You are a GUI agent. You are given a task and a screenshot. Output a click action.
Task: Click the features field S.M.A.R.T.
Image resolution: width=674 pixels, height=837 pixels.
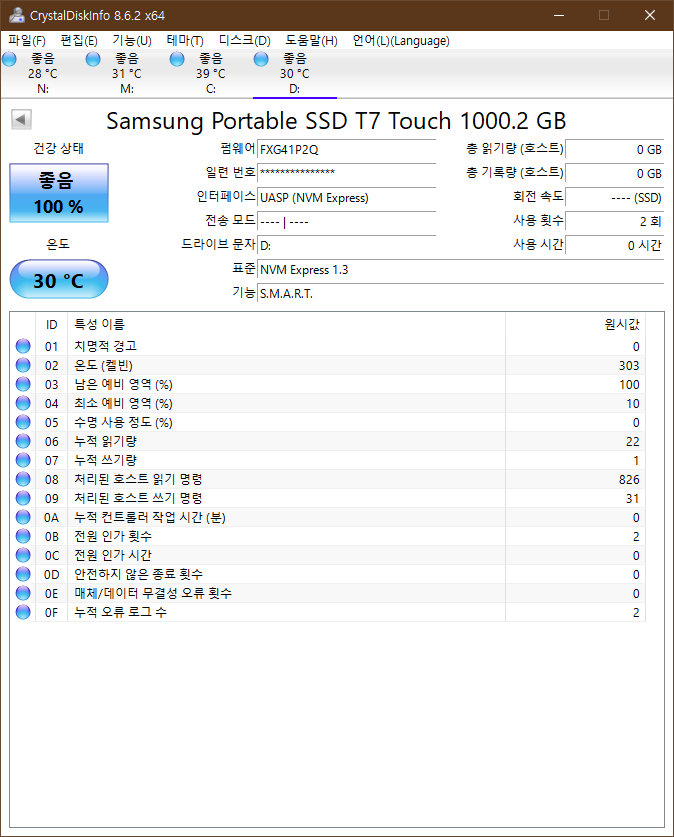pyautogui.click(x=461, y=293)
